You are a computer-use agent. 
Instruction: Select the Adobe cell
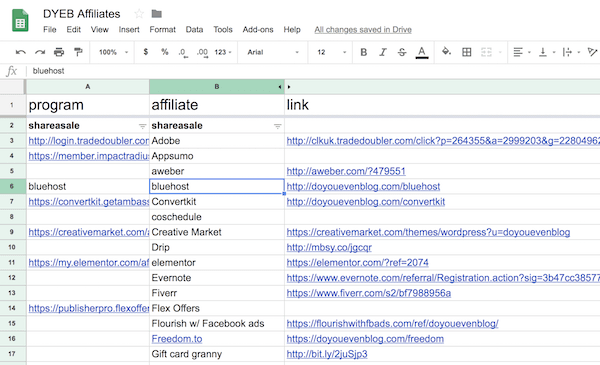point(217,141)
